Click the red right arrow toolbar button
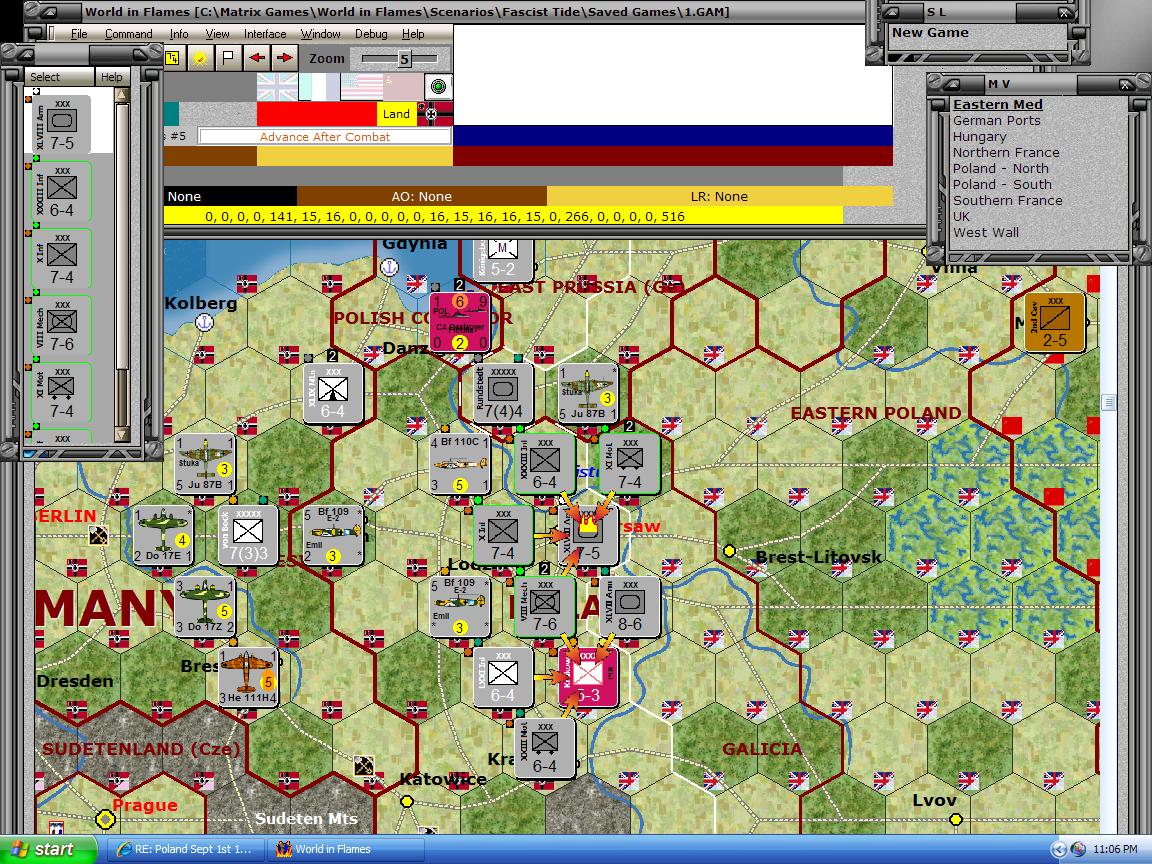This screenshot has height=864, width=1152. point(284,57)
